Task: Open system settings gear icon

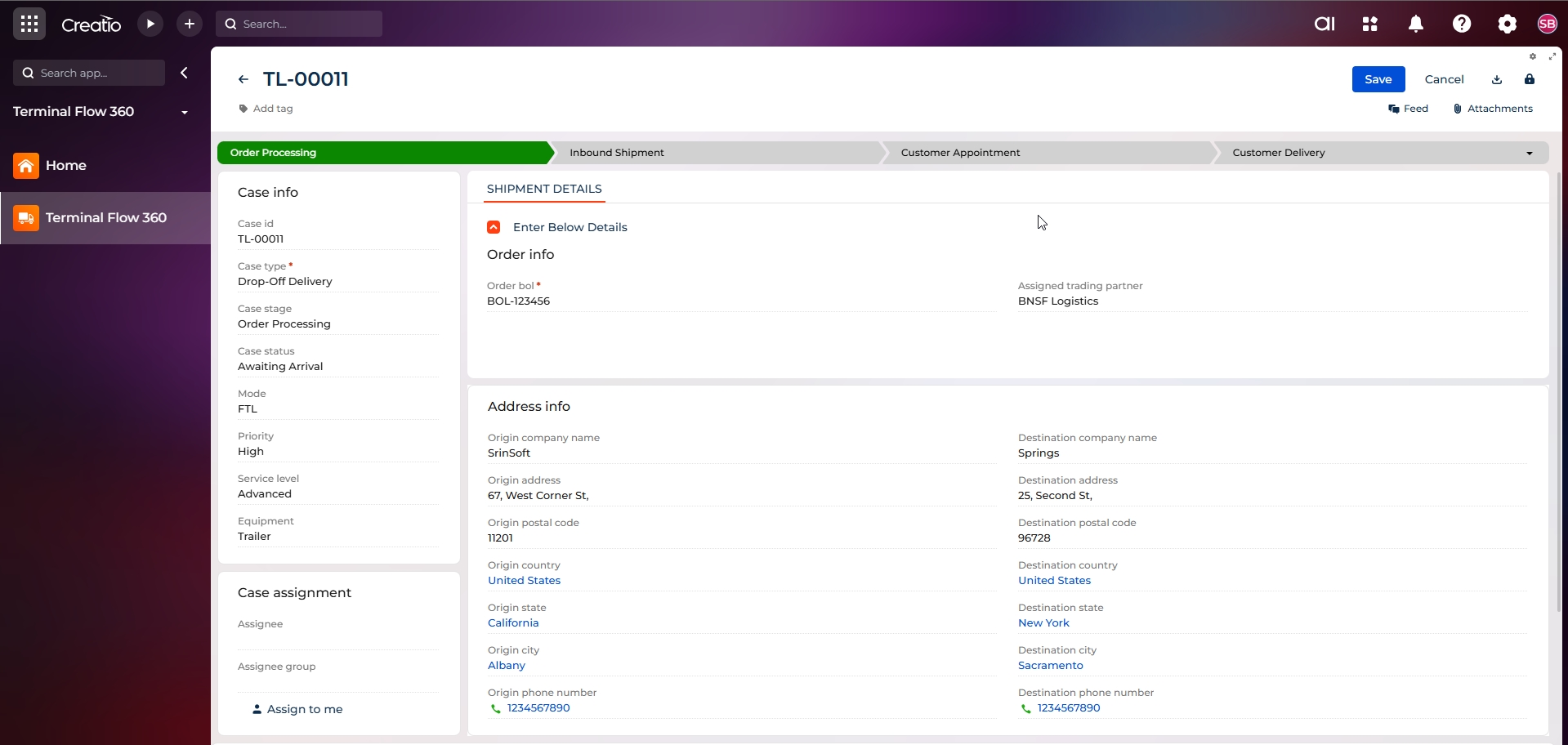Action: click(1508, 24)
